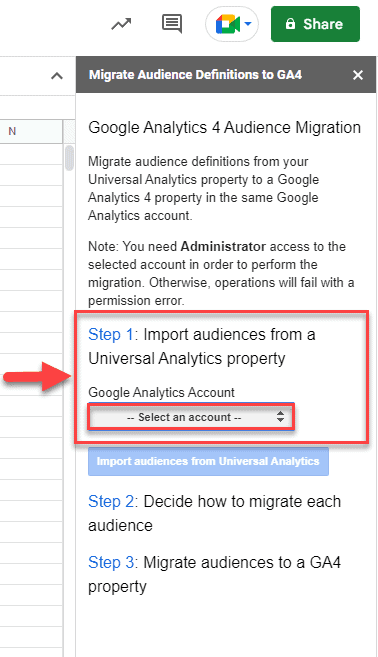Click the Step 3 link text
Screen dimensions: 378x657
pyautogui.click(x=111, y=562)
